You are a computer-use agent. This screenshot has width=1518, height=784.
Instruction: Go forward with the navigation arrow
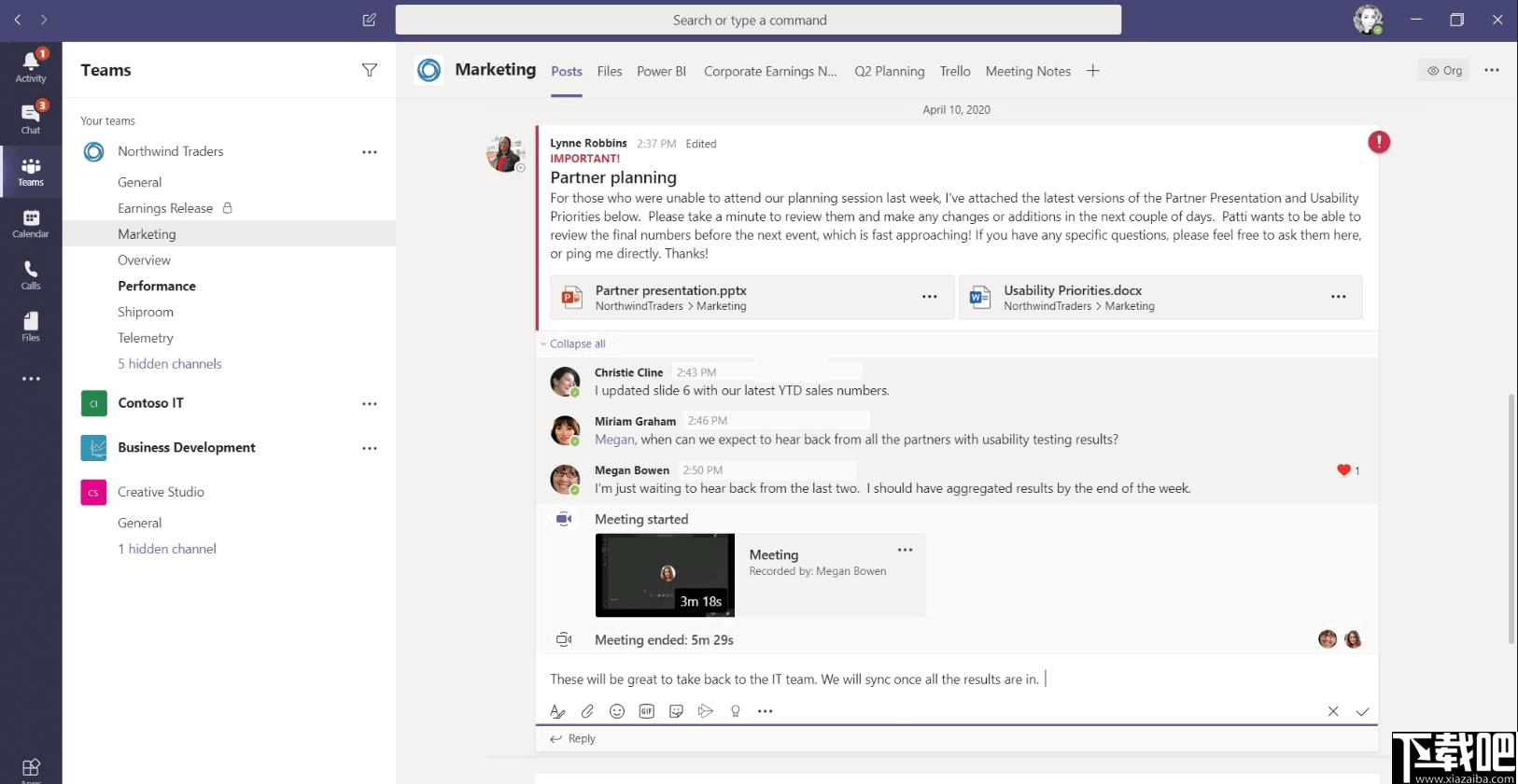tap(44, 20)
